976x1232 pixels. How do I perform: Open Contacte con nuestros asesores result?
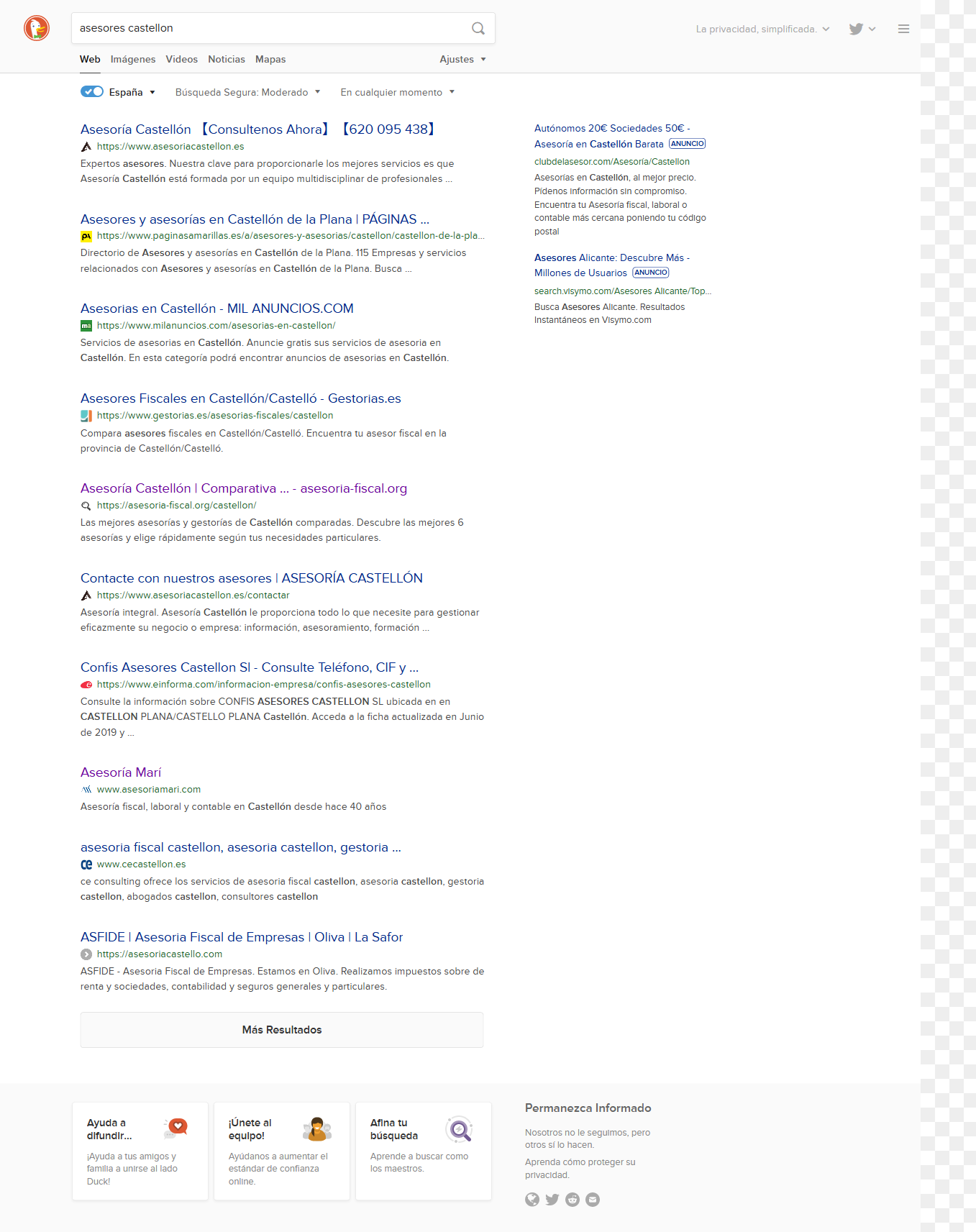252,578
